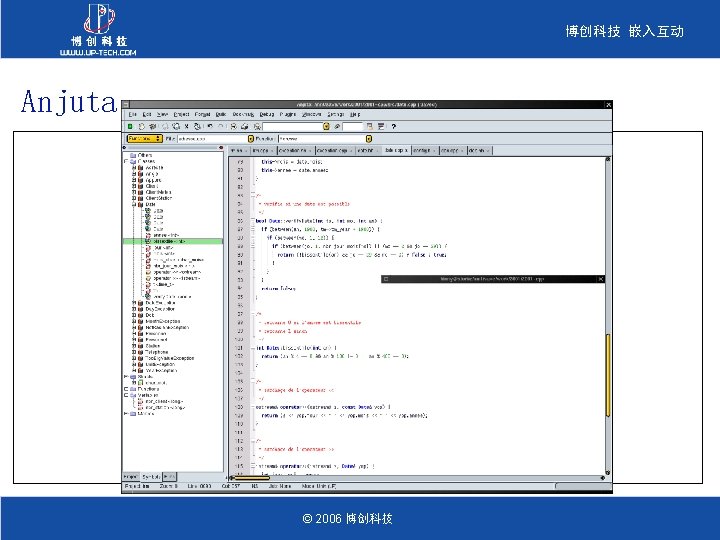Open the Project menu
Image resolution: width=720 pixels, height=540 pixels.
(x=181, y=114)
